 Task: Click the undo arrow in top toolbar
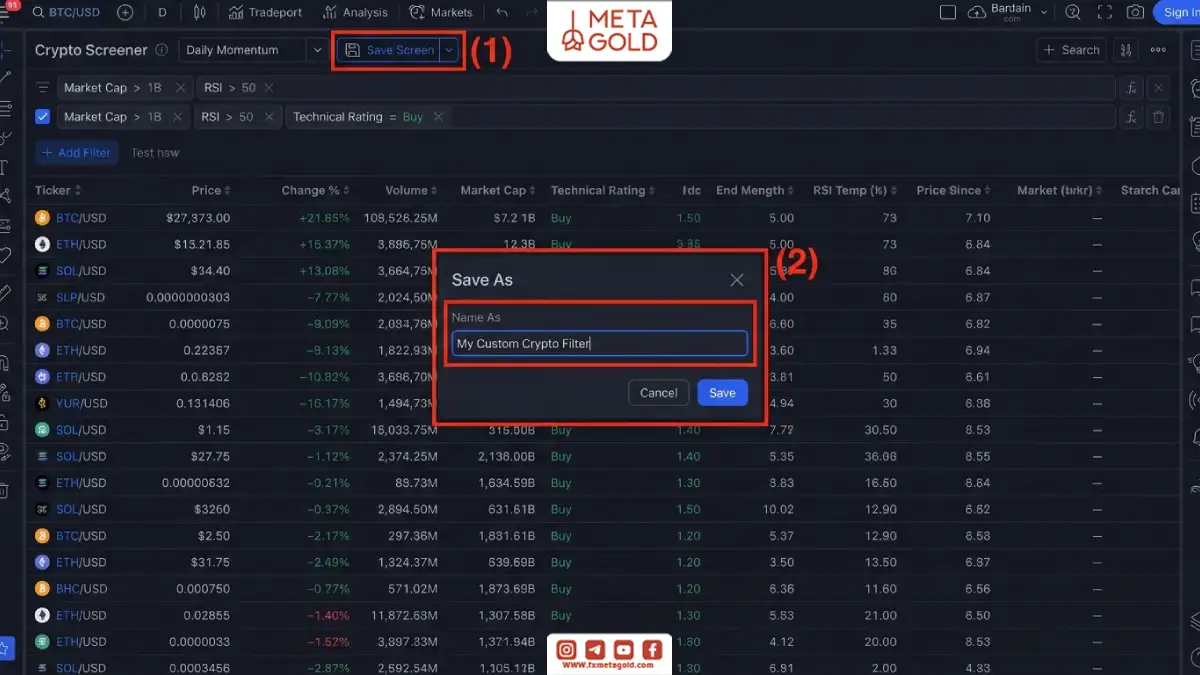502,13
